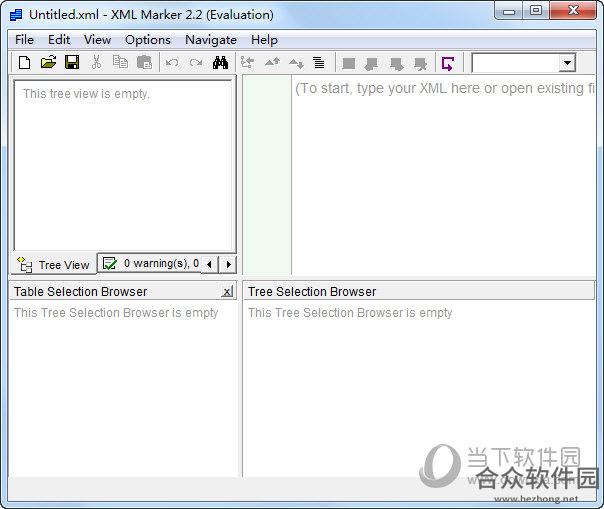Viewport: 604px width, 509px height.
Task: Click the move up arrow toolbar icon
Action: tap(272, 62)
